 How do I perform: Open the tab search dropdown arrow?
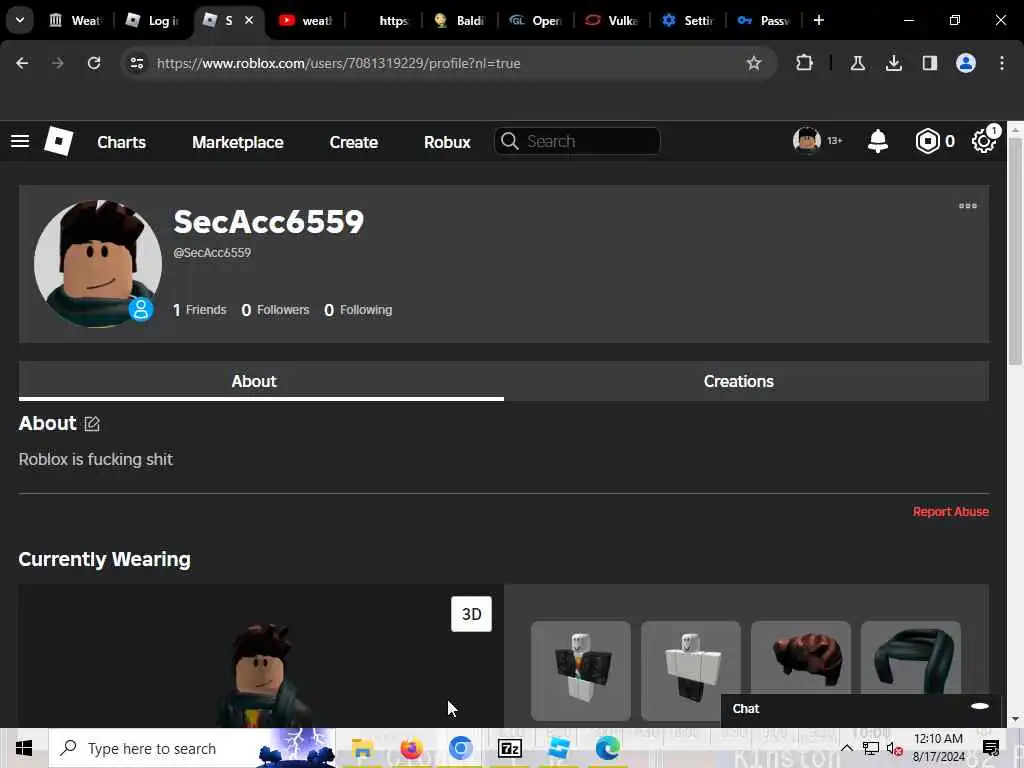[20, 20]
